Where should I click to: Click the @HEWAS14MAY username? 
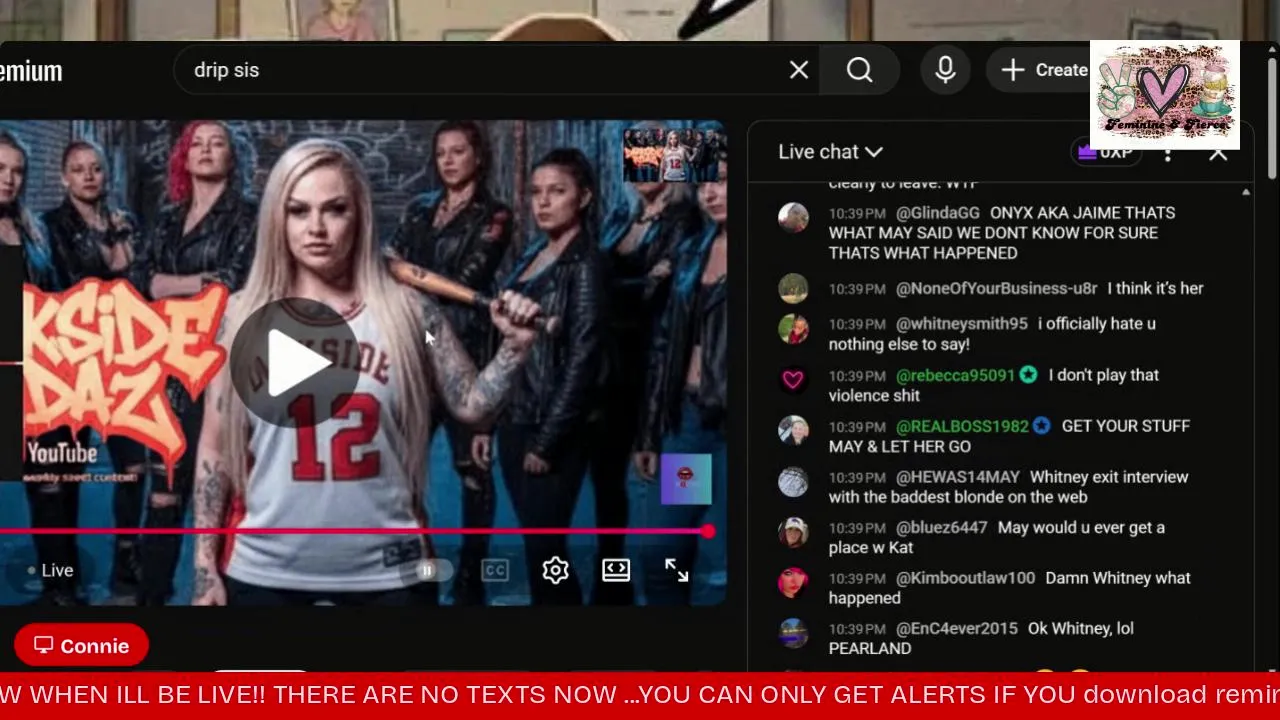click(958, 477)
